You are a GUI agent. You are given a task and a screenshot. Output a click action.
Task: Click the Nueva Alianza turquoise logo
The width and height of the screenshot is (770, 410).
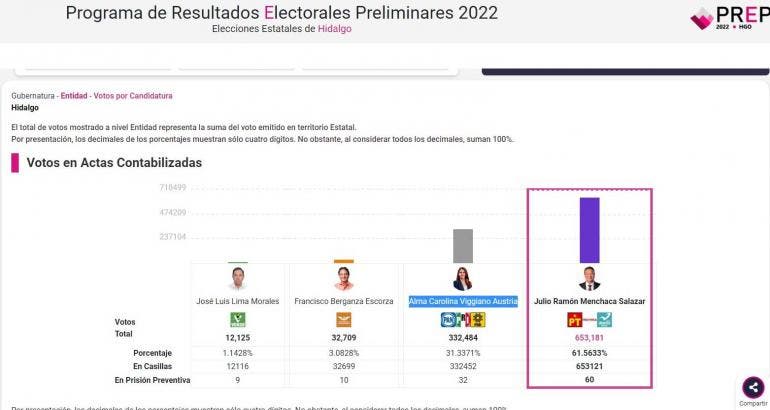click(604, 320)
